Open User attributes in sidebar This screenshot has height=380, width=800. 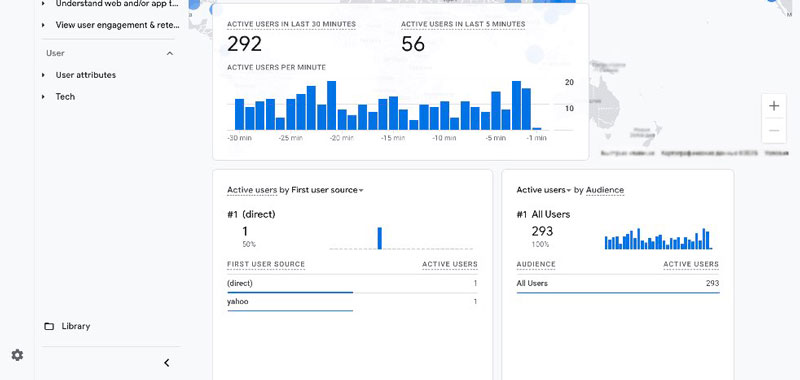(x=86, y=75)
